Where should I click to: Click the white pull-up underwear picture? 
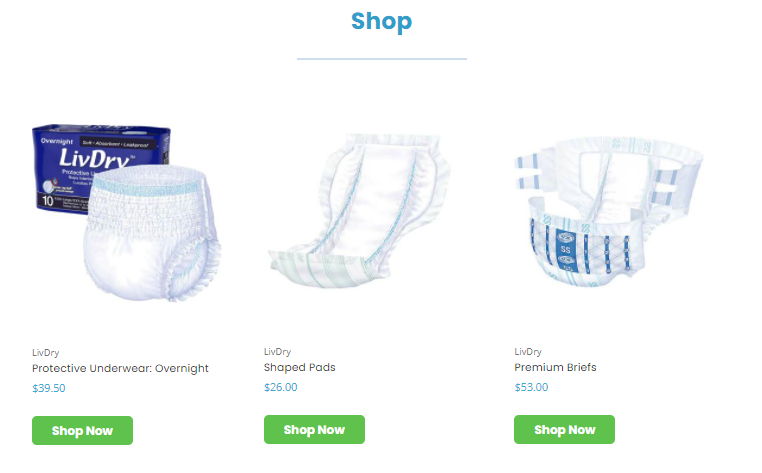[152, 233]
